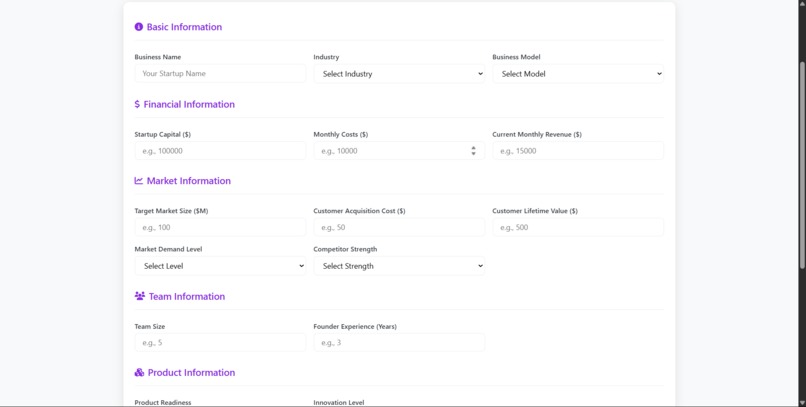Click the Financial Information heading text
The image size is (806, 407).
coord(189,104)
